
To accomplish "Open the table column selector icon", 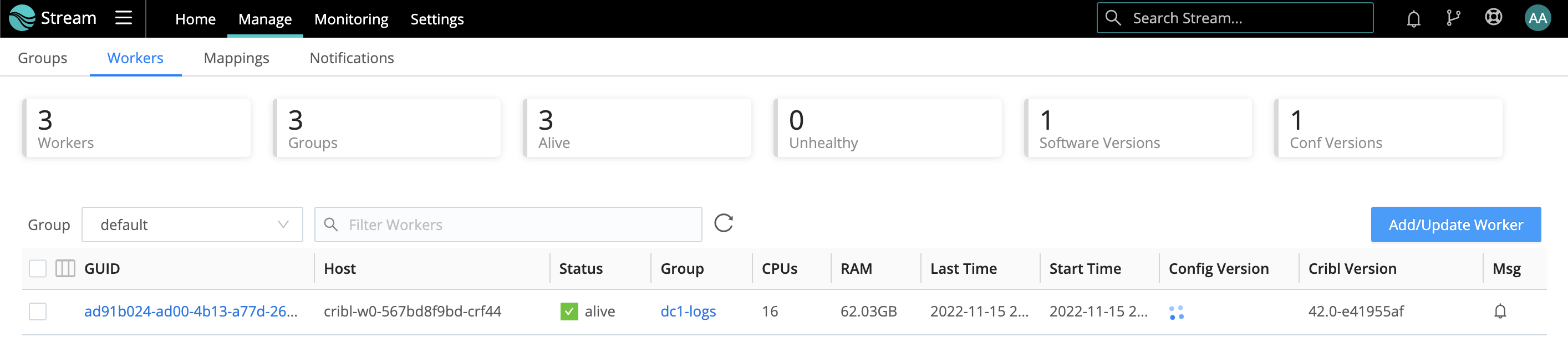I will tap(65, 268).
